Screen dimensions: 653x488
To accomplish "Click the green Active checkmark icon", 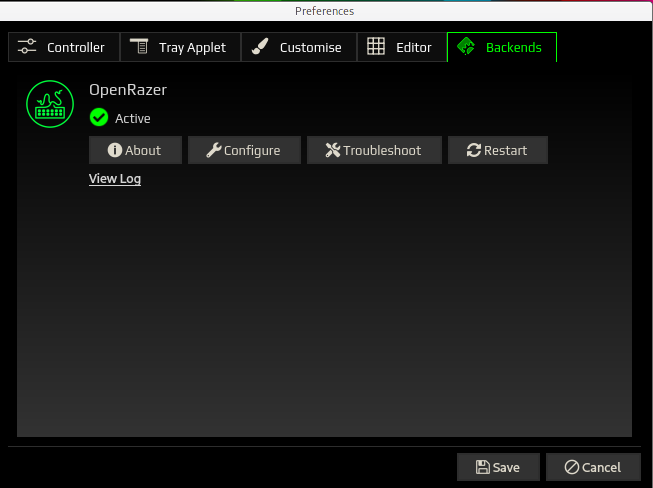I will click(x=99, y=117).
